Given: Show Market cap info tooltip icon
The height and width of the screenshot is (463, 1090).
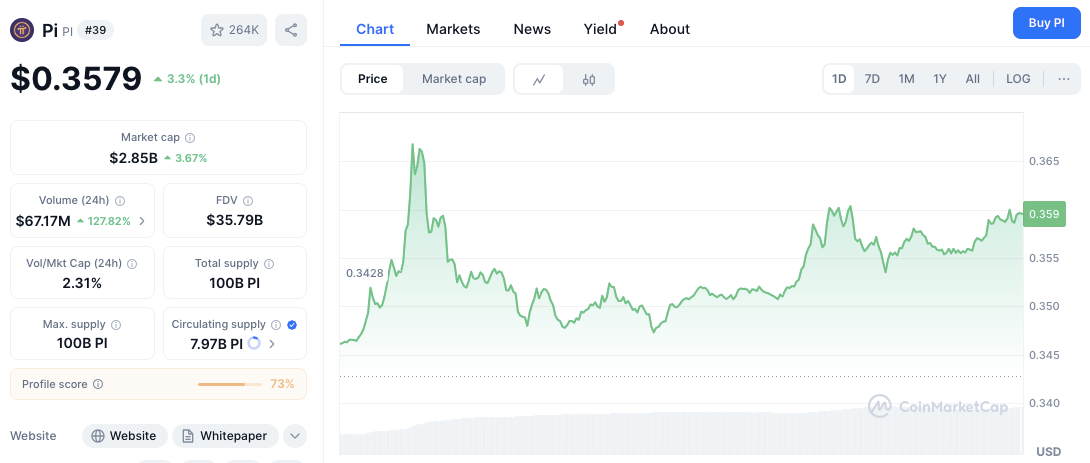Looking at the screenshot, I should 190,138.
